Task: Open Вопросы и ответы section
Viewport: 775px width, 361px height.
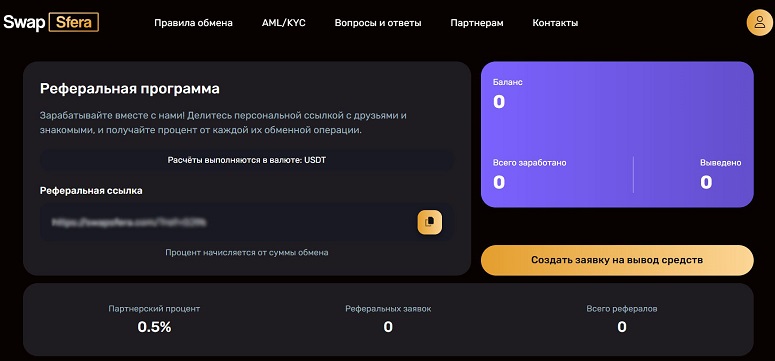Action: click(378, 23)
